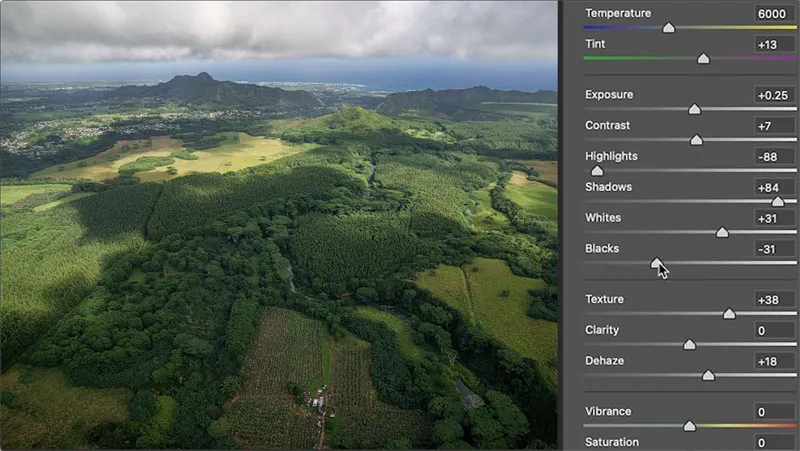
Task: Select the Temperature value field showing 6000
Action: click(775, 13)
